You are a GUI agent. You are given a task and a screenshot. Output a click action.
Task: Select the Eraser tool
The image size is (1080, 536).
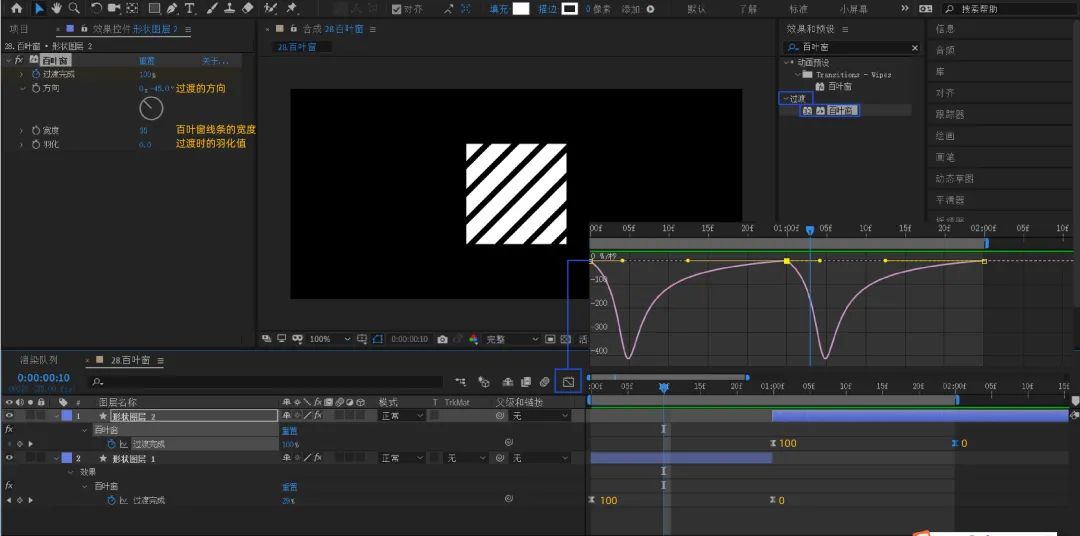249,9
